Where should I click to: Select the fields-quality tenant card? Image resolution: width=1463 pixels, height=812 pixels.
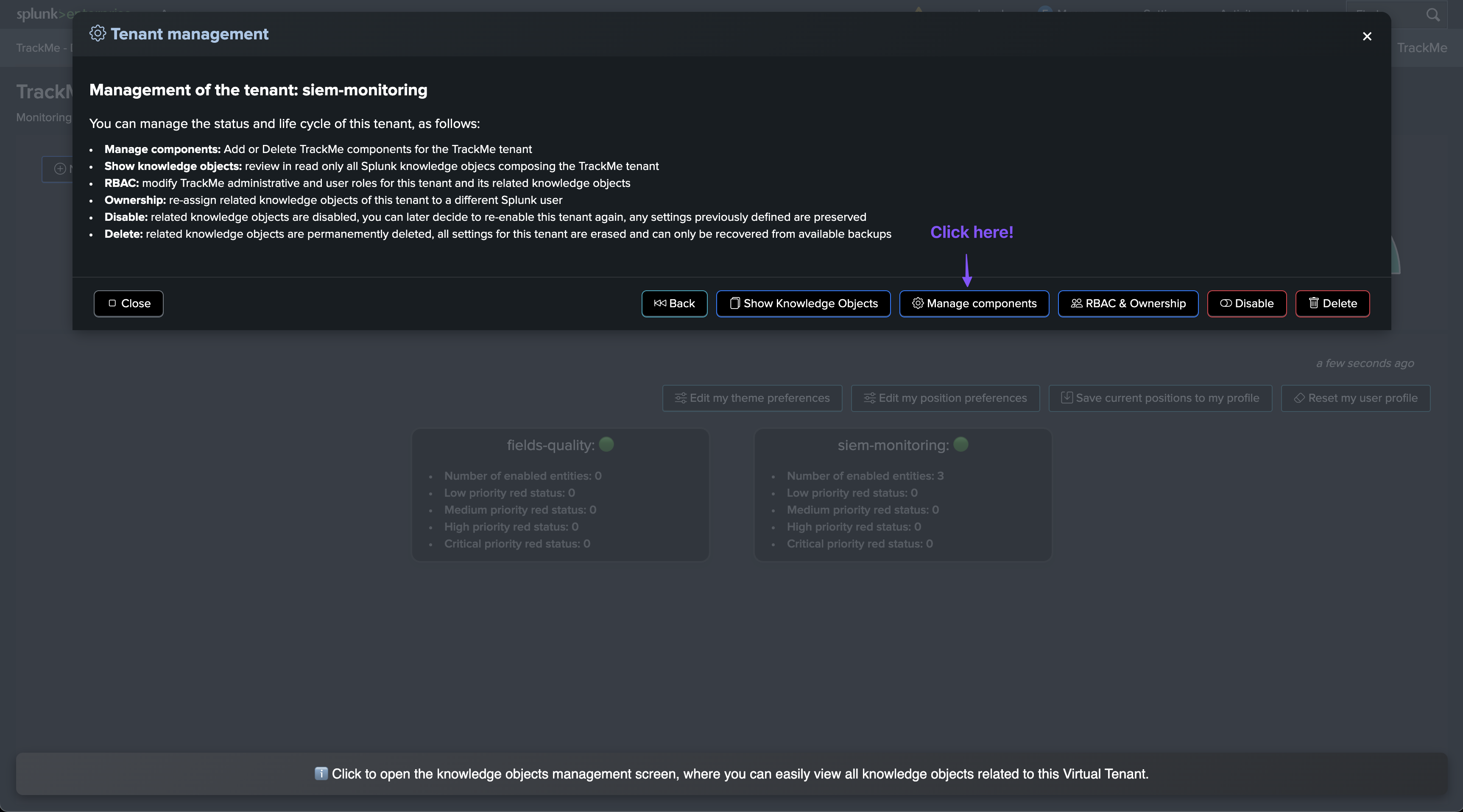[560, 495]
